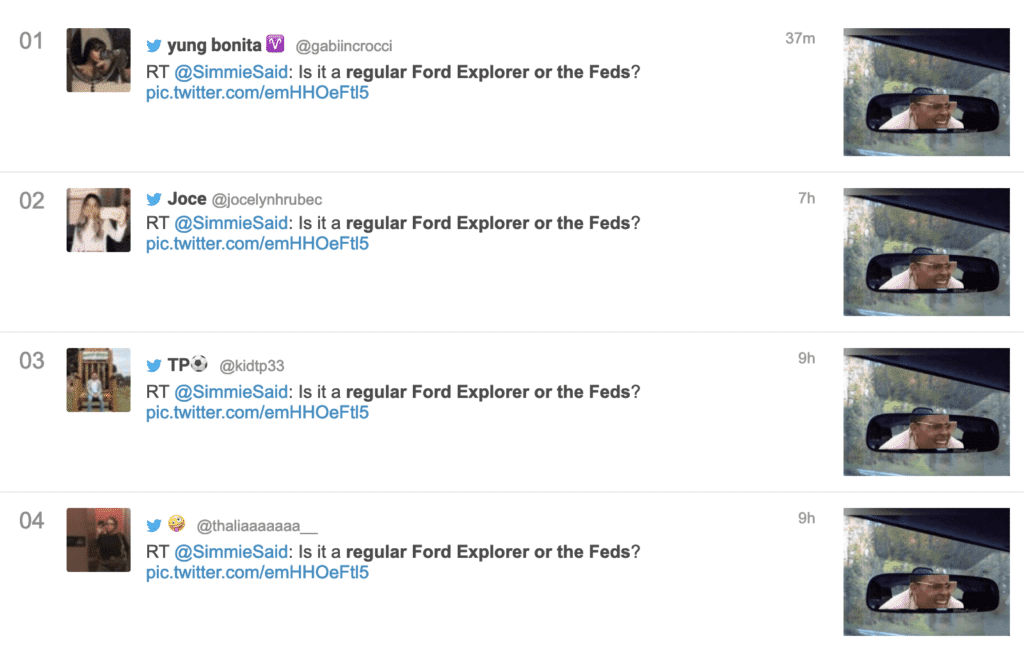Open @jocelynhrubec handle link
This screenshot has height=650, width=1024.
click(x=266, y=200)
